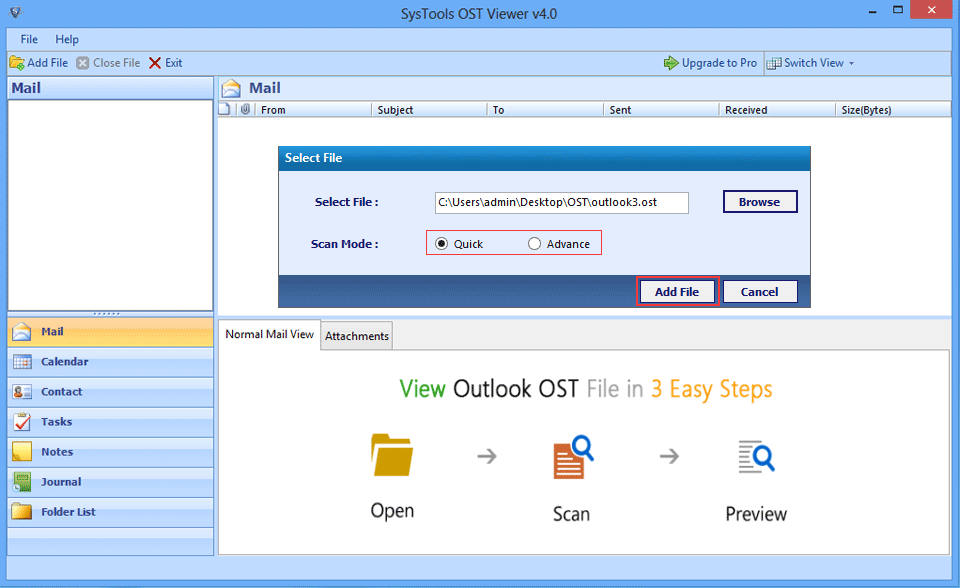Click the red Exit X icon
Viewport: 960px width, 588px height.
point(155,63)
